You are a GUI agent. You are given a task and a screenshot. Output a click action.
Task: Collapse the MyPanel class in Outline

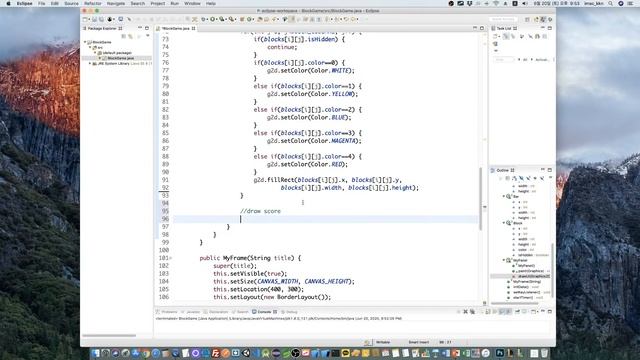[504, 260]
